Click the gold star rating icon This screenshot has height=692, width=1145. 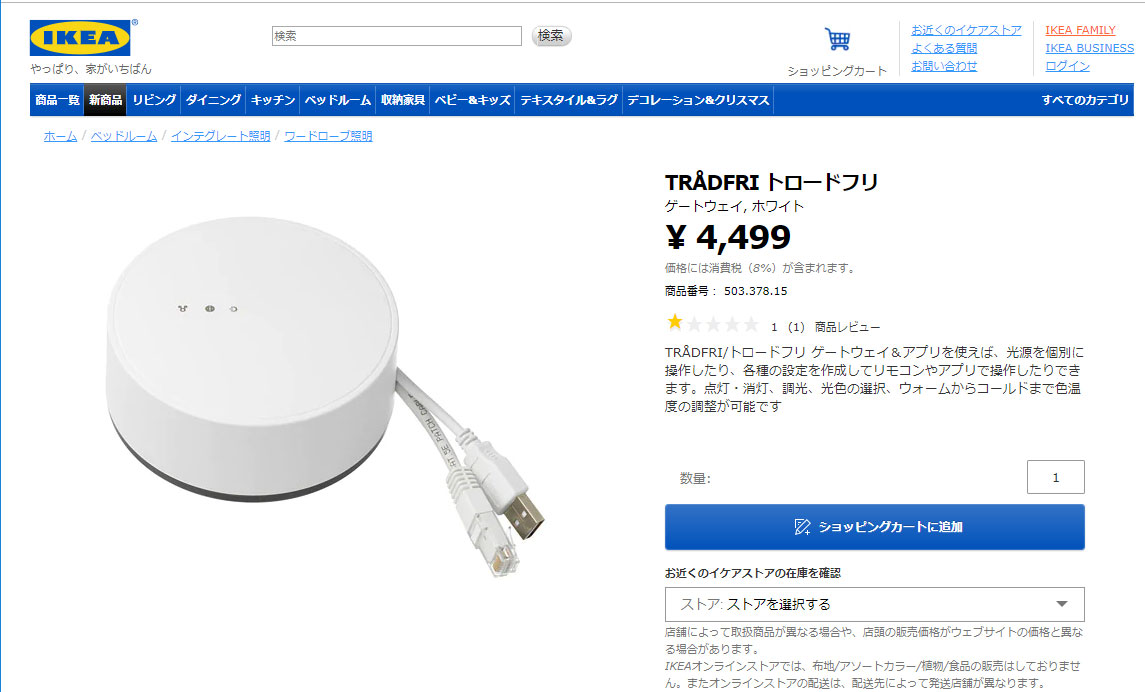[x=675, y=322]
